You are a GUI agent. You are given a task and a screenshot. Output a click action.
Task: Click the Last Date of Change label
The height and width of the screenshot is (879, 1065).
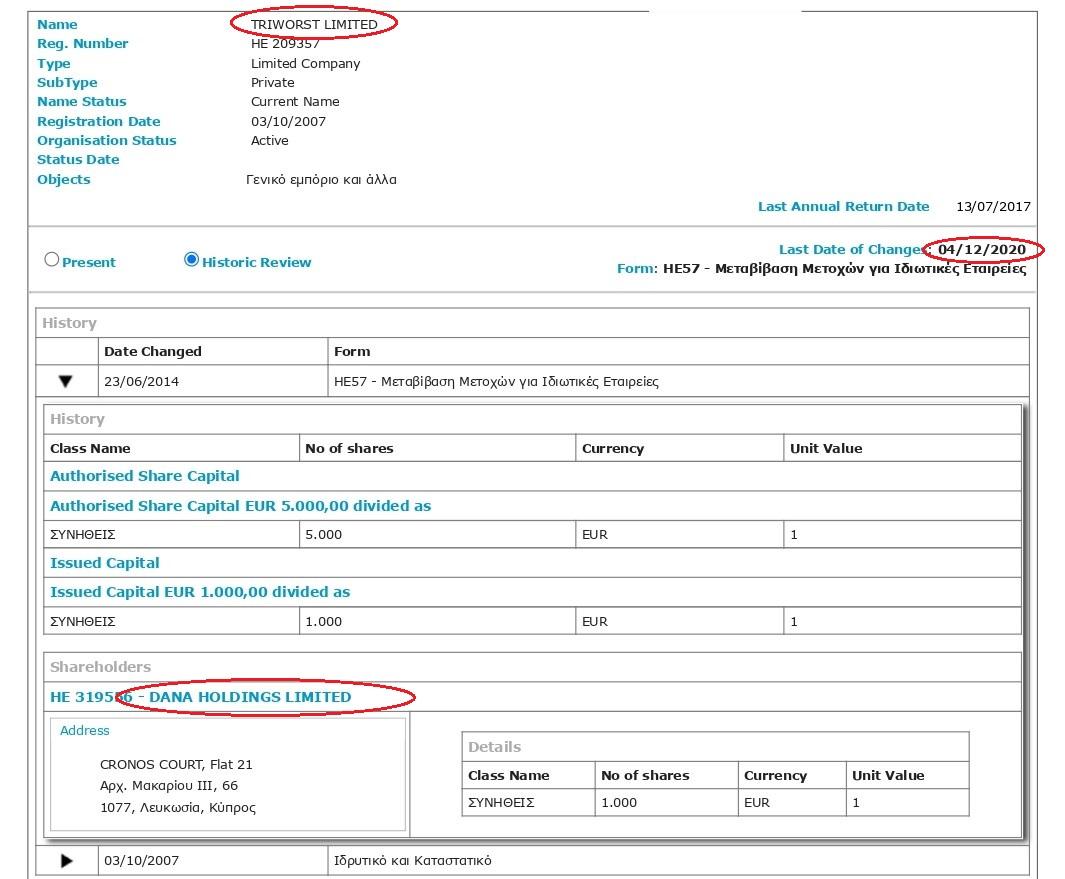851,249
